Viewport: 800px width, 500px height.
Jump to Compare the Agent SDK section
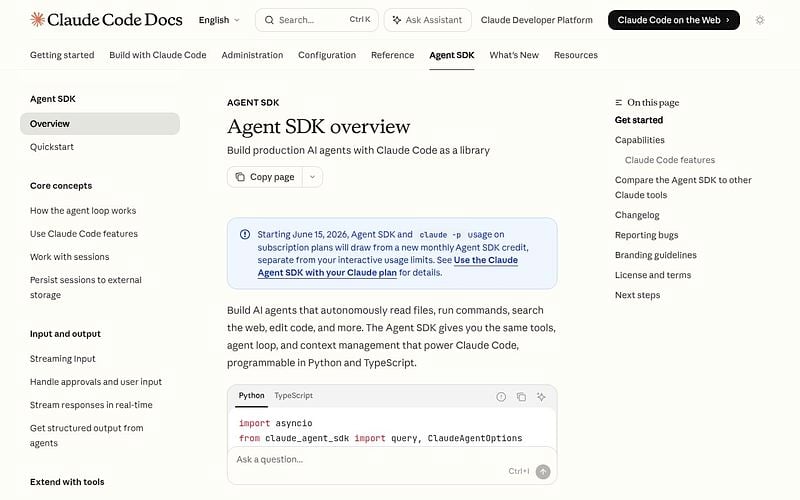[x=683, y=187]
